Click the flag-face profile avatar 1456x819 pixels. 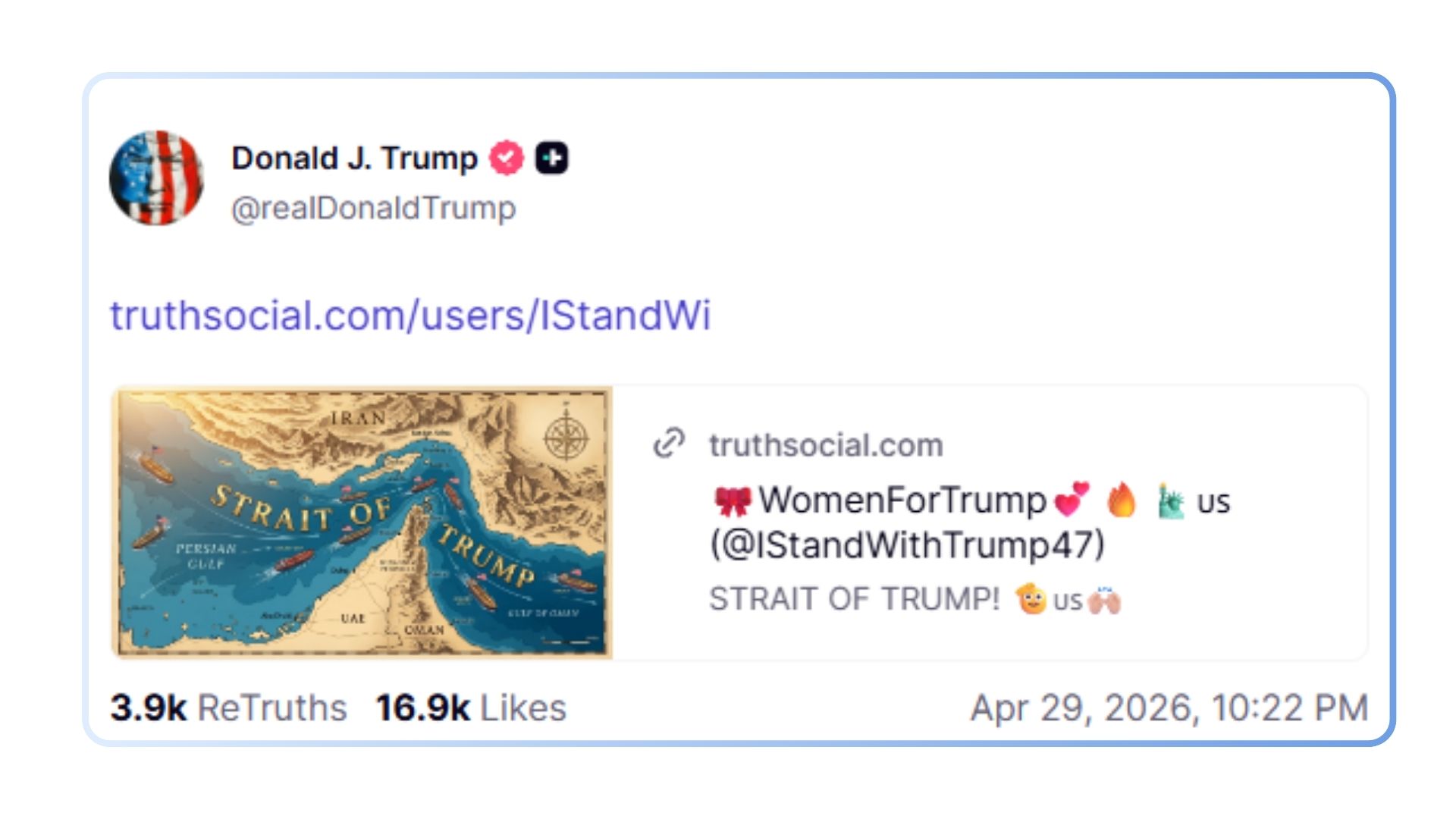(x=156, y=178)
